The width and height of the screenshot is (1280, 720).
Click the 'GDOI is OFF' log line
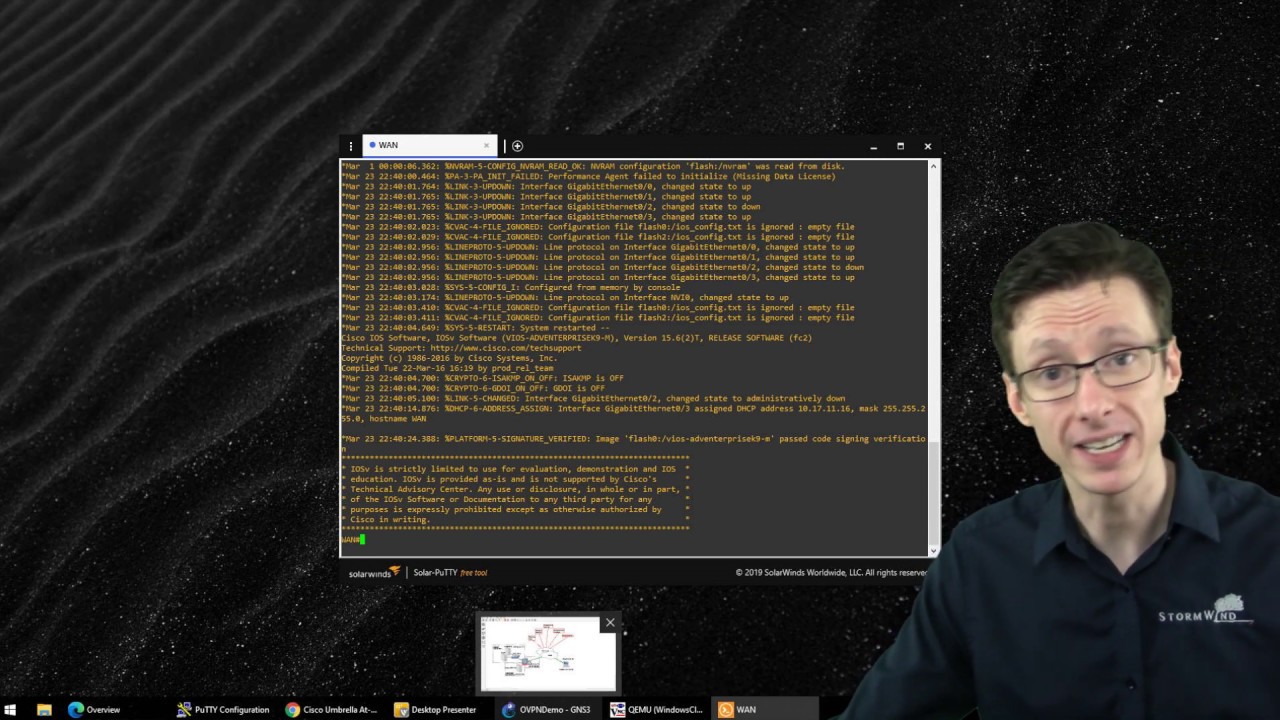[x=473, y=388]
